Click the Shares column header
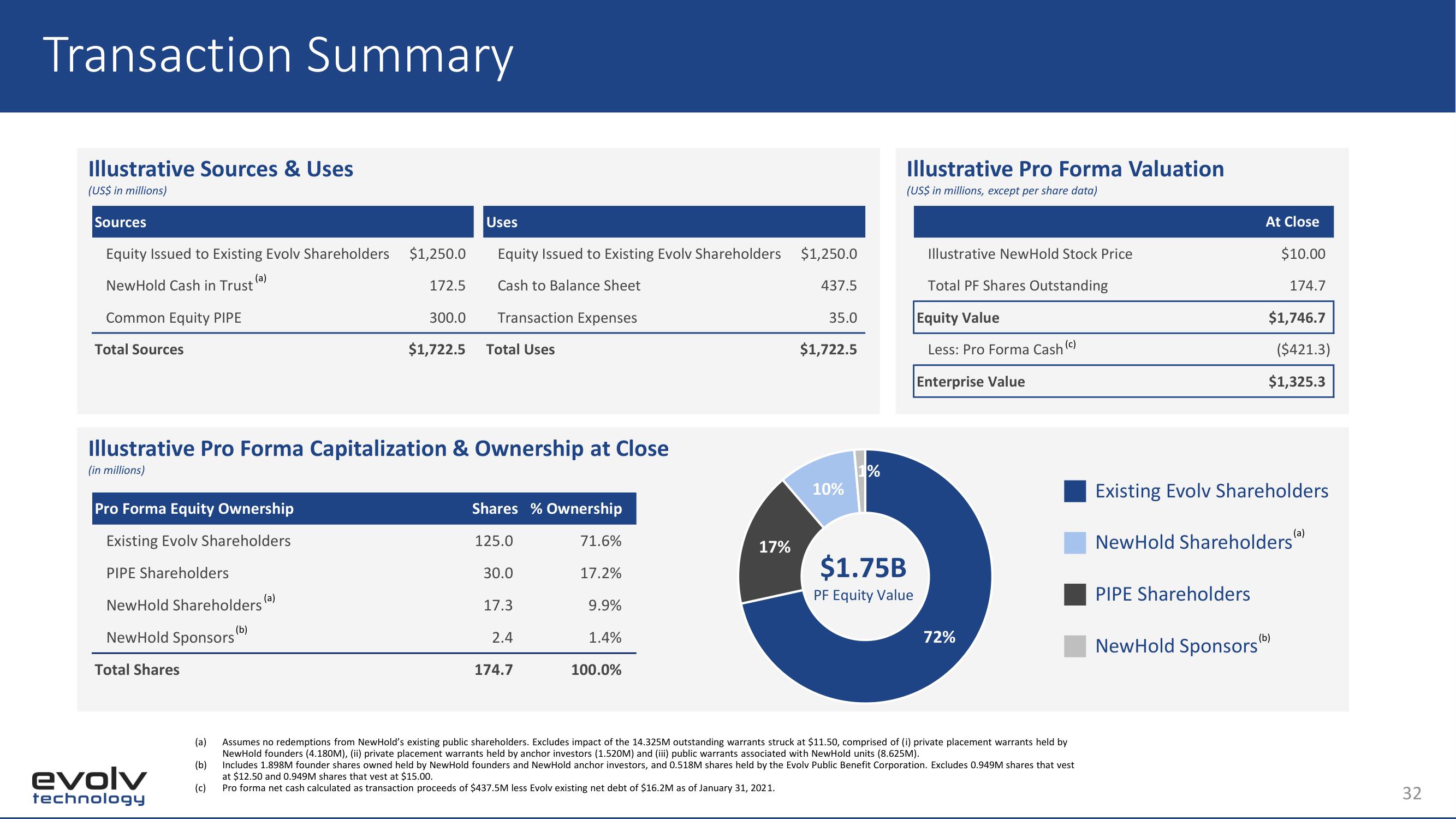The image size is (1456, 819). (495, 508)
